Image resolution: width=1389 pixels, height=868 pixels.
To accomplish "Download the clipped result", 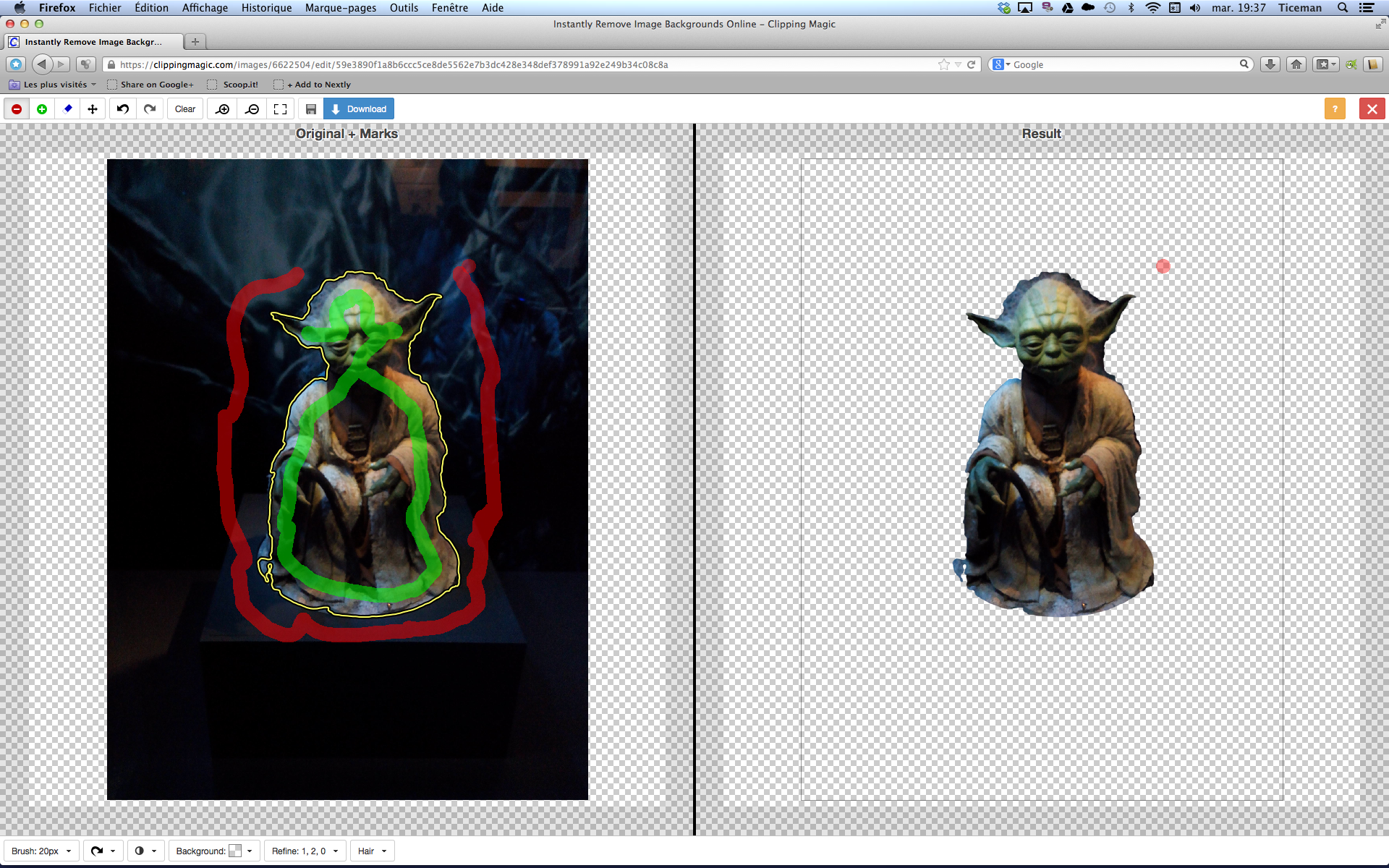I will click(359, 109).
